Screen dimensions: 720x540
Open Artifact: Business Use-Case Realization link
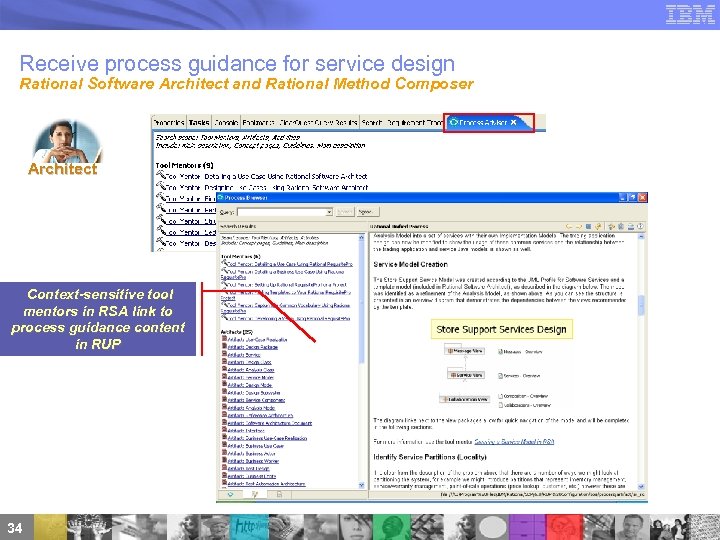click(267, 438)
